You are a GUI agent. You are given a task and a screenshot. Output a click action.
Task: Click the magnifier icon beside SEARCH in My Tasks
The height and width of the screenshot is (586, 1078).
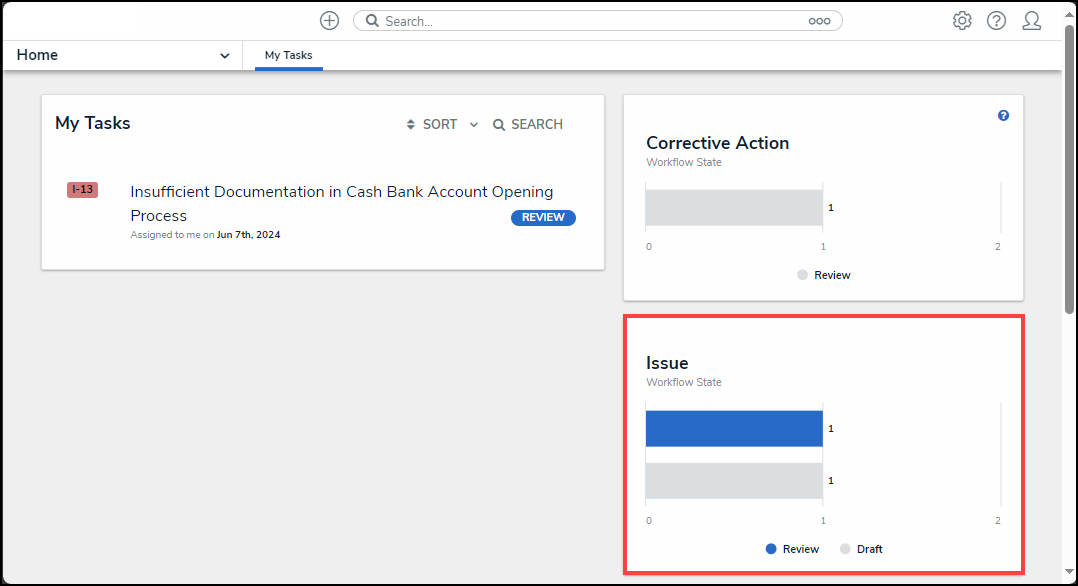coord(499,124)
